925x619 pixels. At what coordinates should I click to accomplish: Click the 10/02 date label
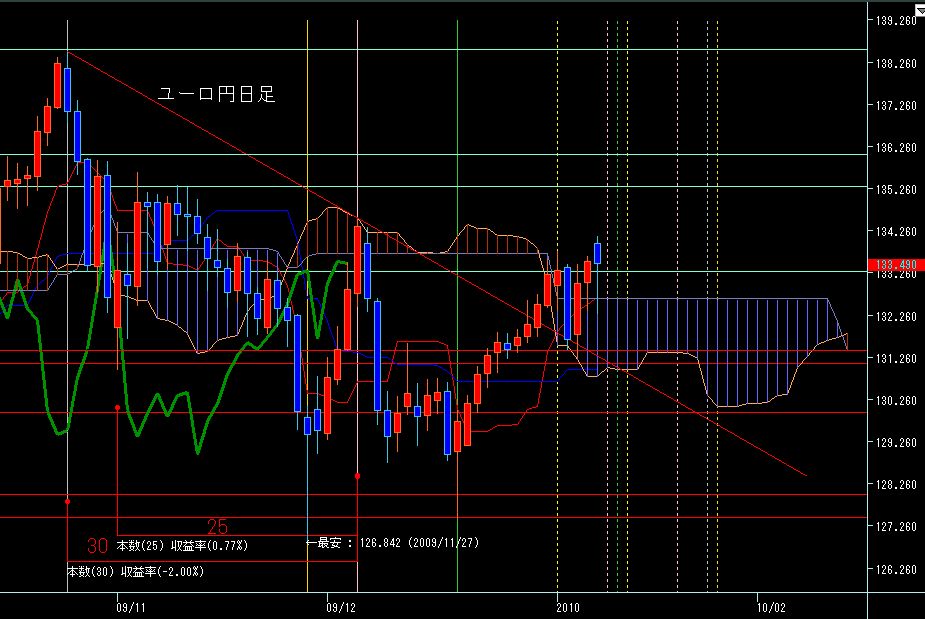click(771, 607)
